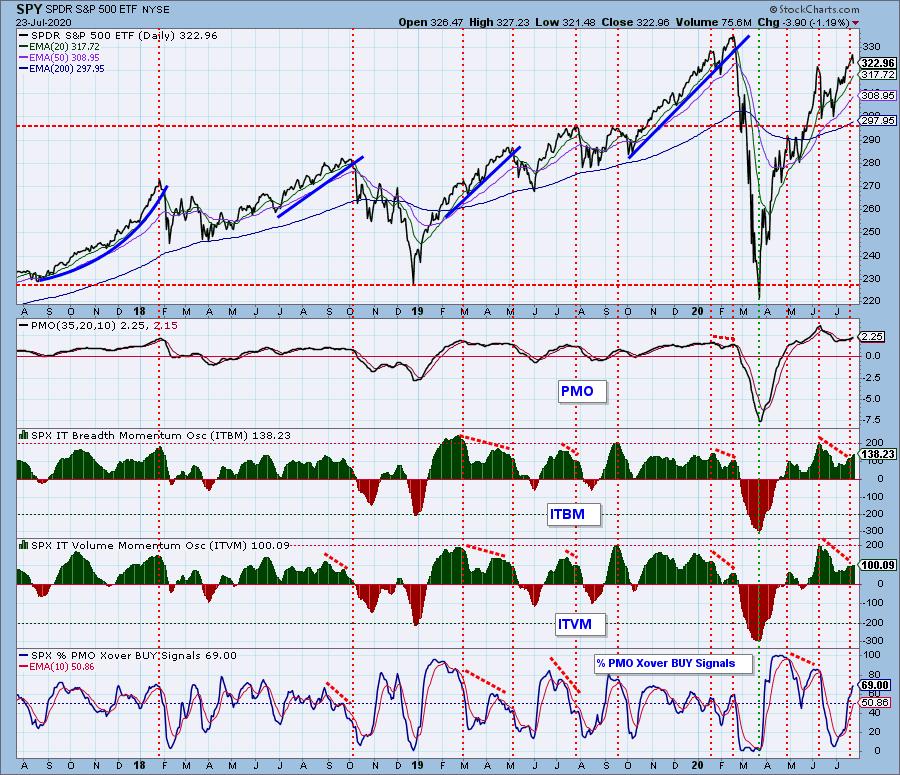The height and width of the screenshot is (775, 900).
Task: Click the 'SPX IT Volume Momentum Osc (ITVM) 100.09' title
Action: point(160,545)
